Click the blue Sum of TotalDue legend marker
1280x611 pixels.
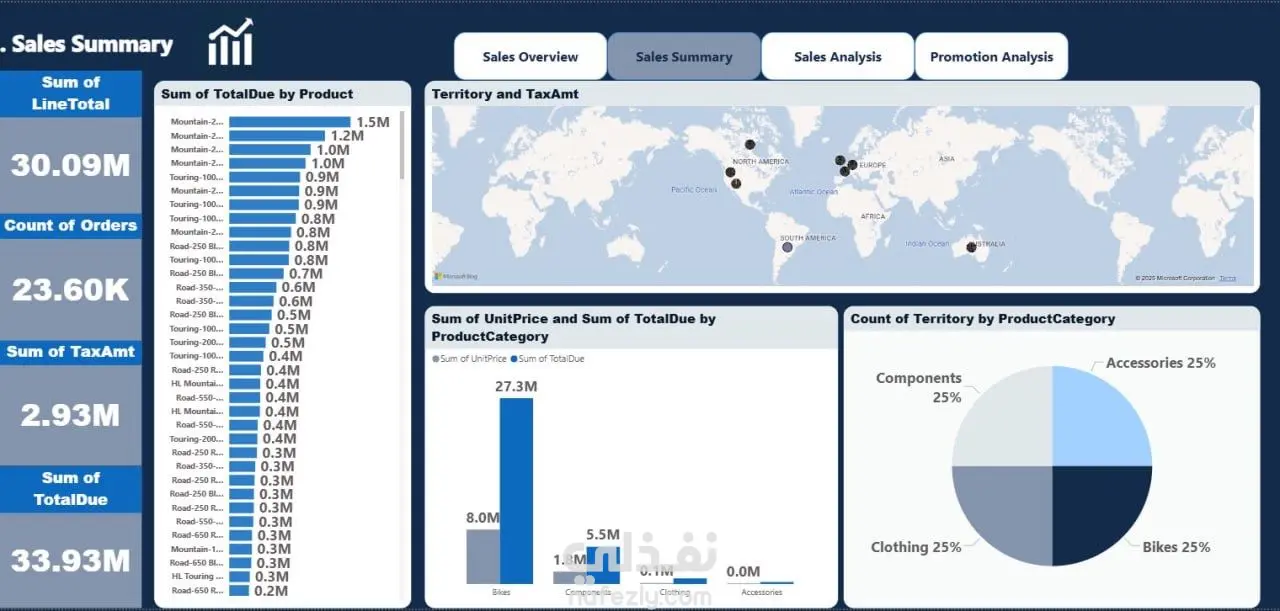(514, 358)
